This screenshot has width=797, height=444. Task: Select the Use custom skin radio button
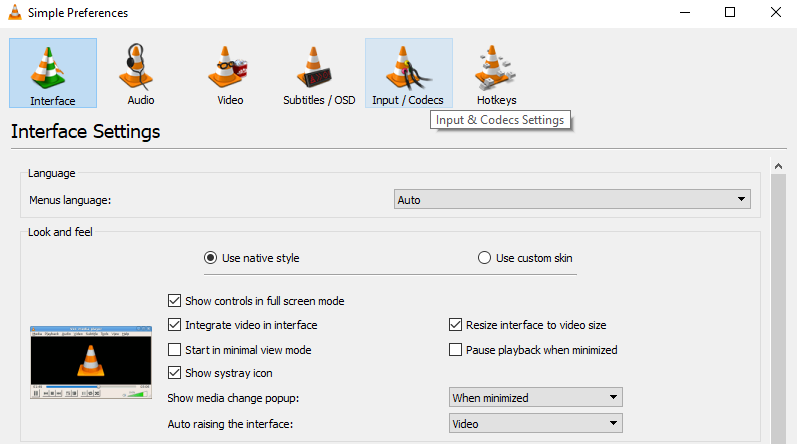coord(484,258)
